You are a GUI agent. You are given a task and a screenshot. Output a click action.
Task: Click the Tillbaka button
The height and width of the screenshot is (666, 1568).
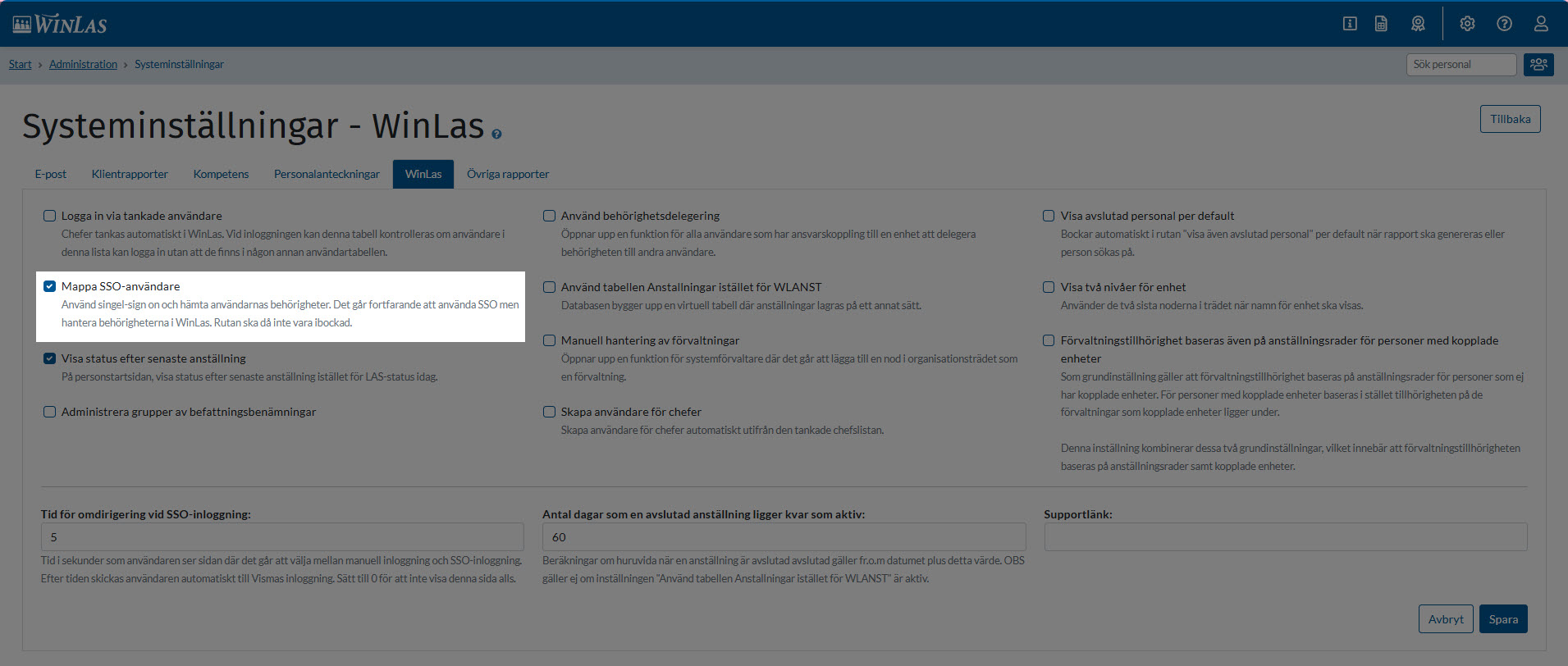(1510, 119)
